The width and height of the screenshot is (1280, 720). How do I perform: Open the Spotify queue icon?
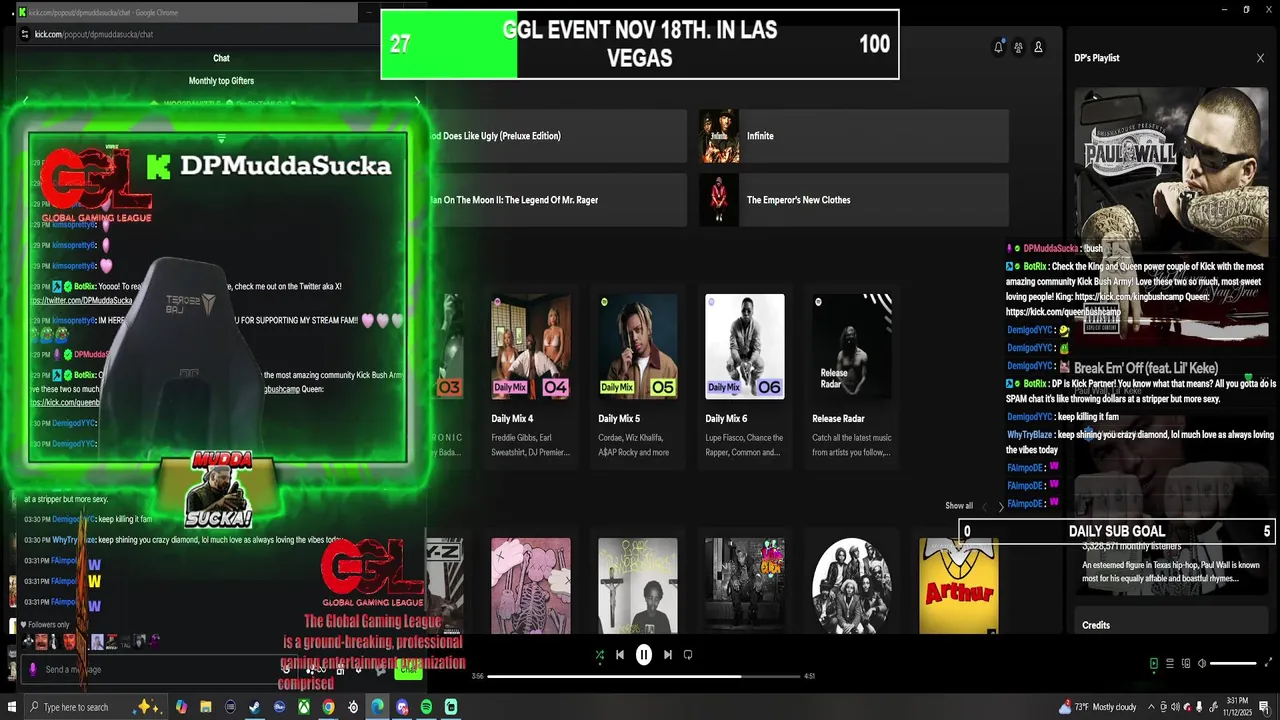click(1169, 663)
